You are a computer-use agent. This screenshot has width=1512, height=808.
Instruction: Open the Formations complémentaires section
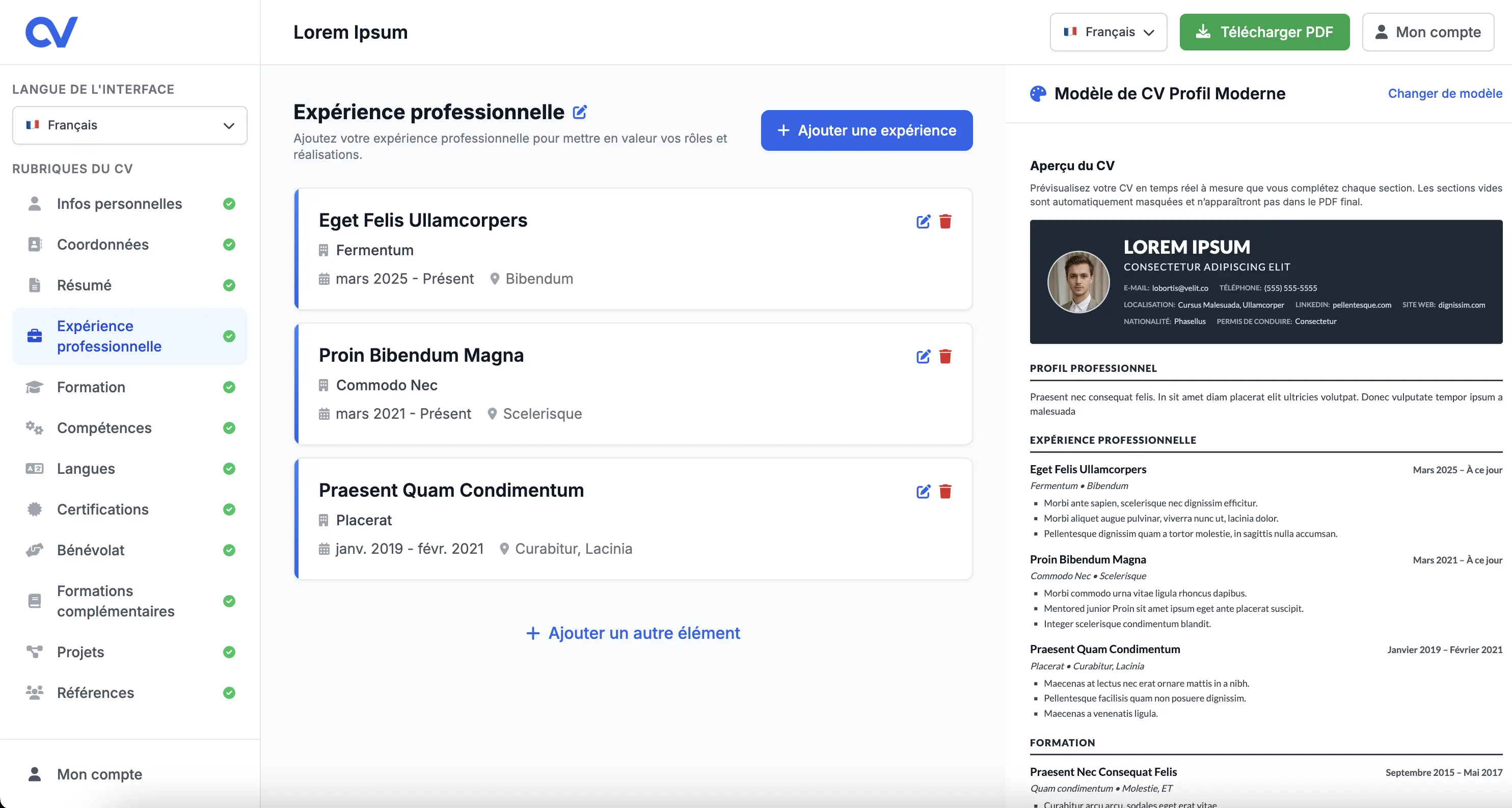(116, 601)
